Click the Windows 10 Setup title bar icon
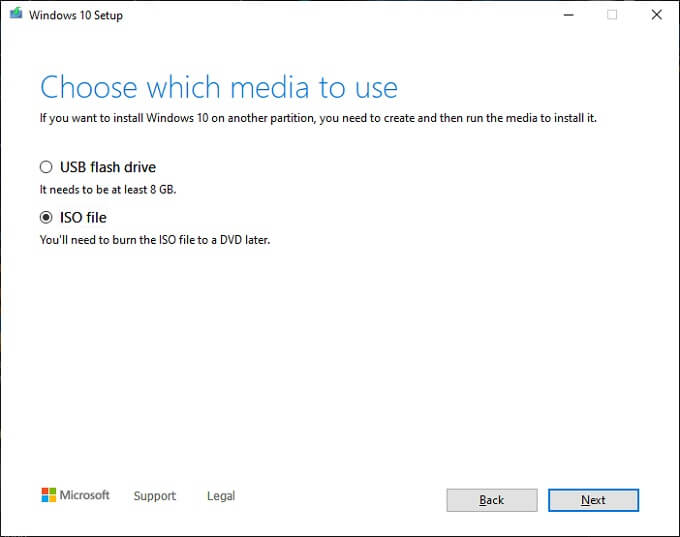This screenshot has width=680, height=537. (x=15, y=15)
